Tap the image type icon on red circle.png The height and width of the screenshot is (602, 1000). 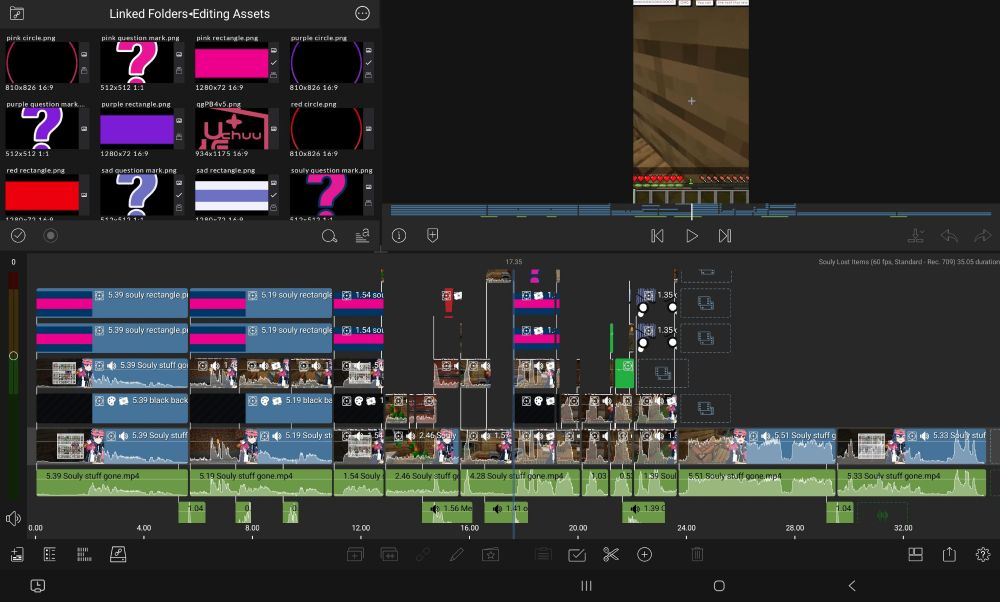369,129
